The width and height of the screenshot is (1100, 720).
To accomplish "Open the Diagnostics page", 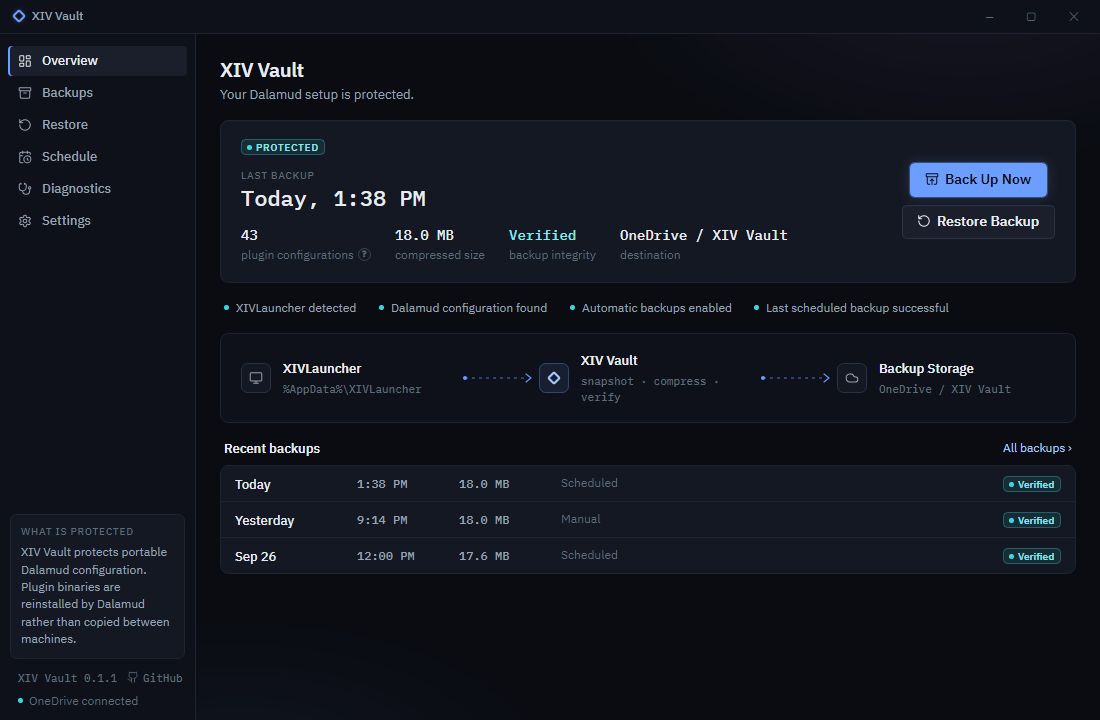I will (98, 189).
